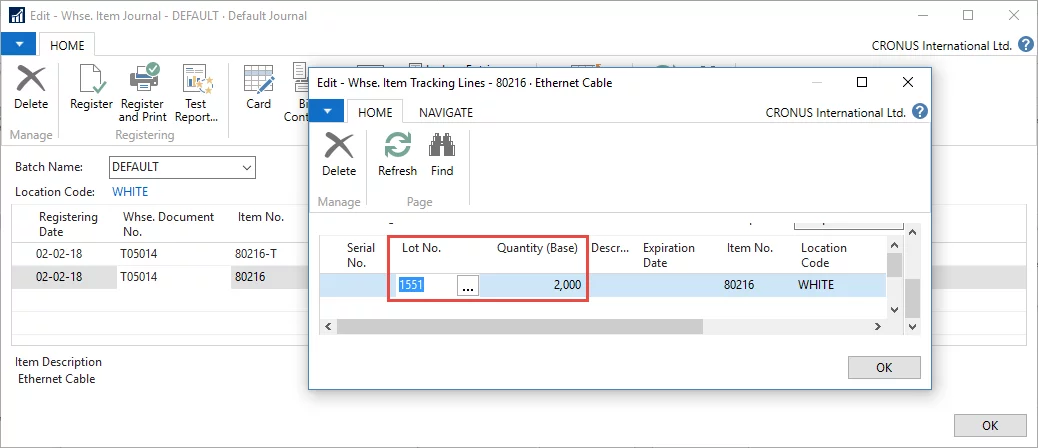1038x448 pixels.
Task: Click the Lot No. lookup ellipsis button
Action: (467, 286)
